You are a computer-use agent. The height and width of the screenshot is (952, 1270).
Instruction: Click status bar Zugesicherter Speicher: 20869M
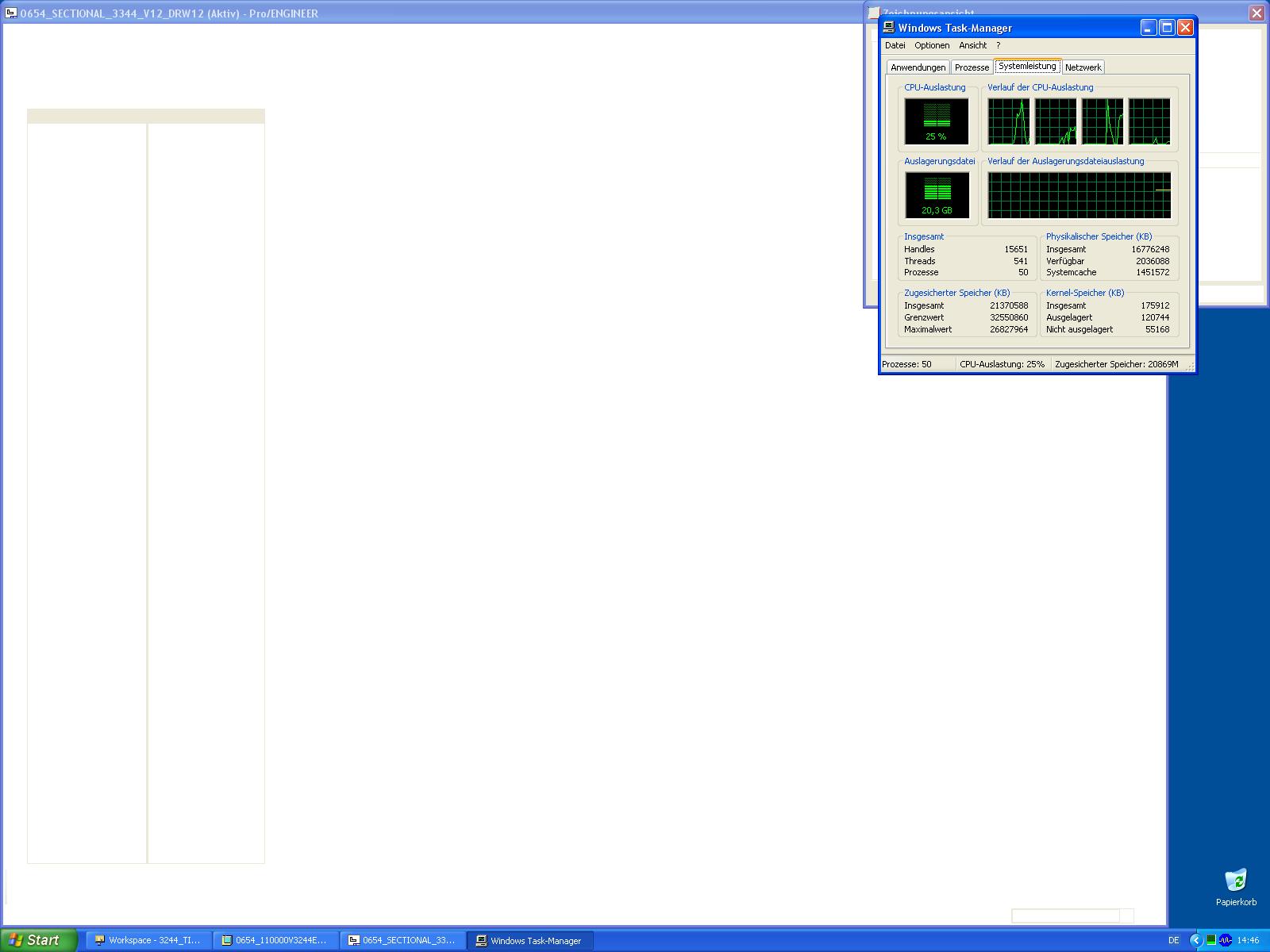coord(1117,364)
